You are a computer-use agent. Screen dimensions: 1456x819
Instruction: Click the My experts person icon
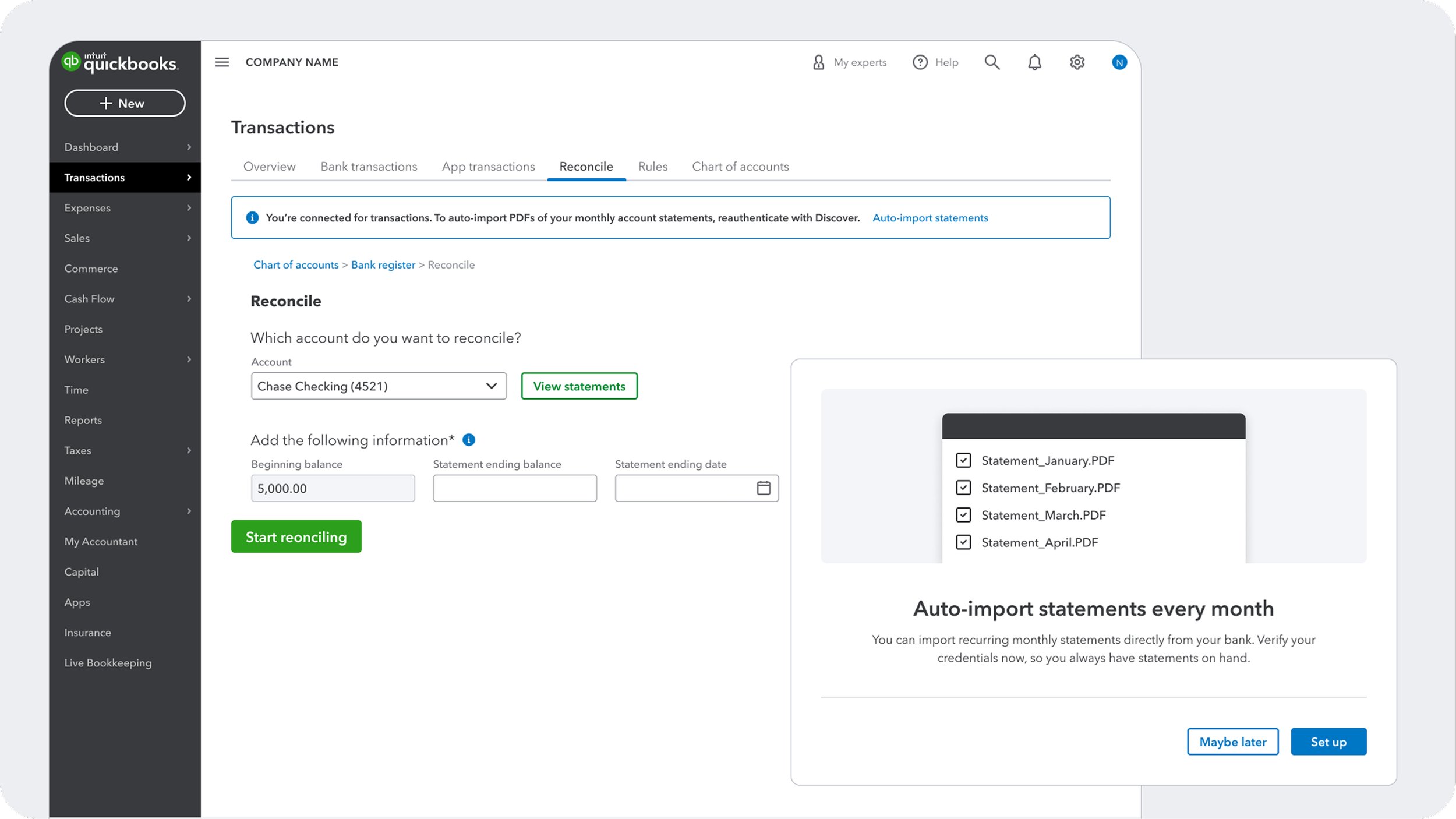pos(818,62)
